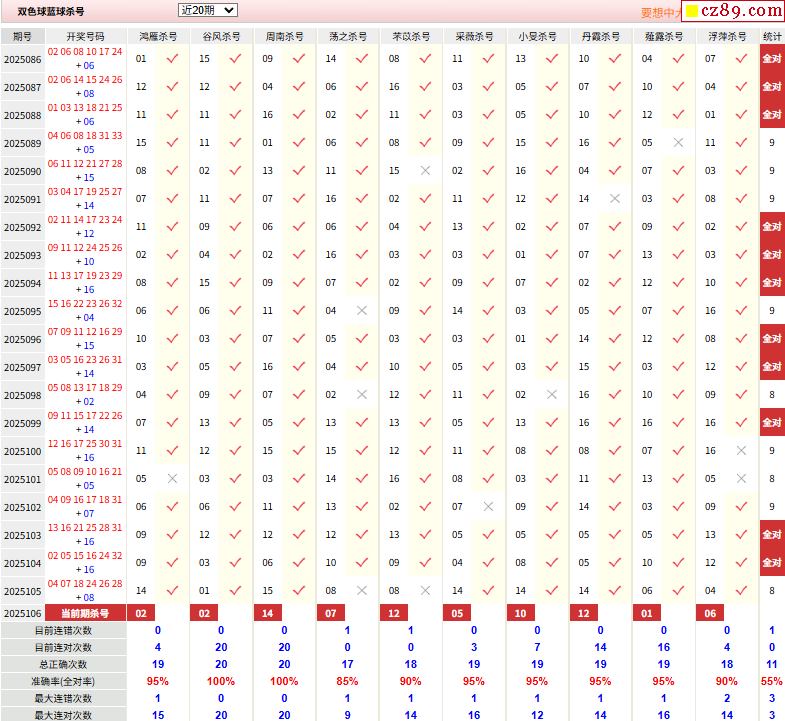This screenshot has height=721, width=785.
Task: Click the X mark in 2025102 采薇杀号
Action: tap(488, 507)
